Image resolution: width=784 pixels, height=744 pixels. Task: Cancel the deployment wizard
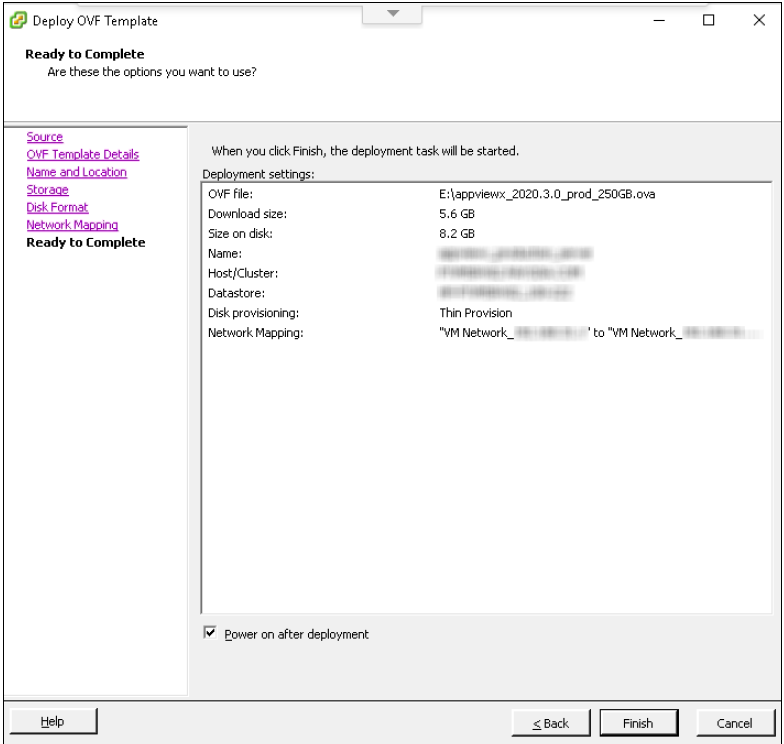tap(734, 723)
